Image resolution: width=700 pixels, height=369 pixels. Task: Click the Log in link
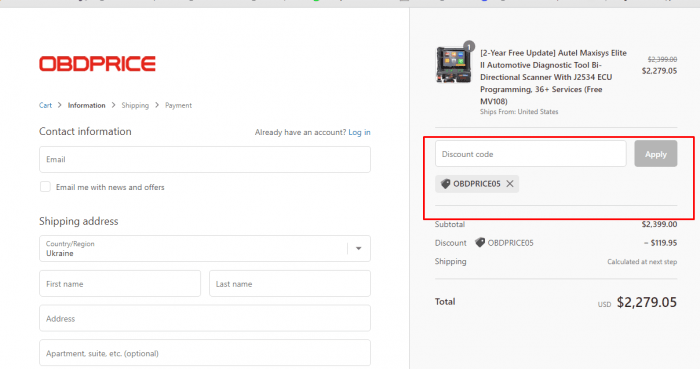point(359,132)
